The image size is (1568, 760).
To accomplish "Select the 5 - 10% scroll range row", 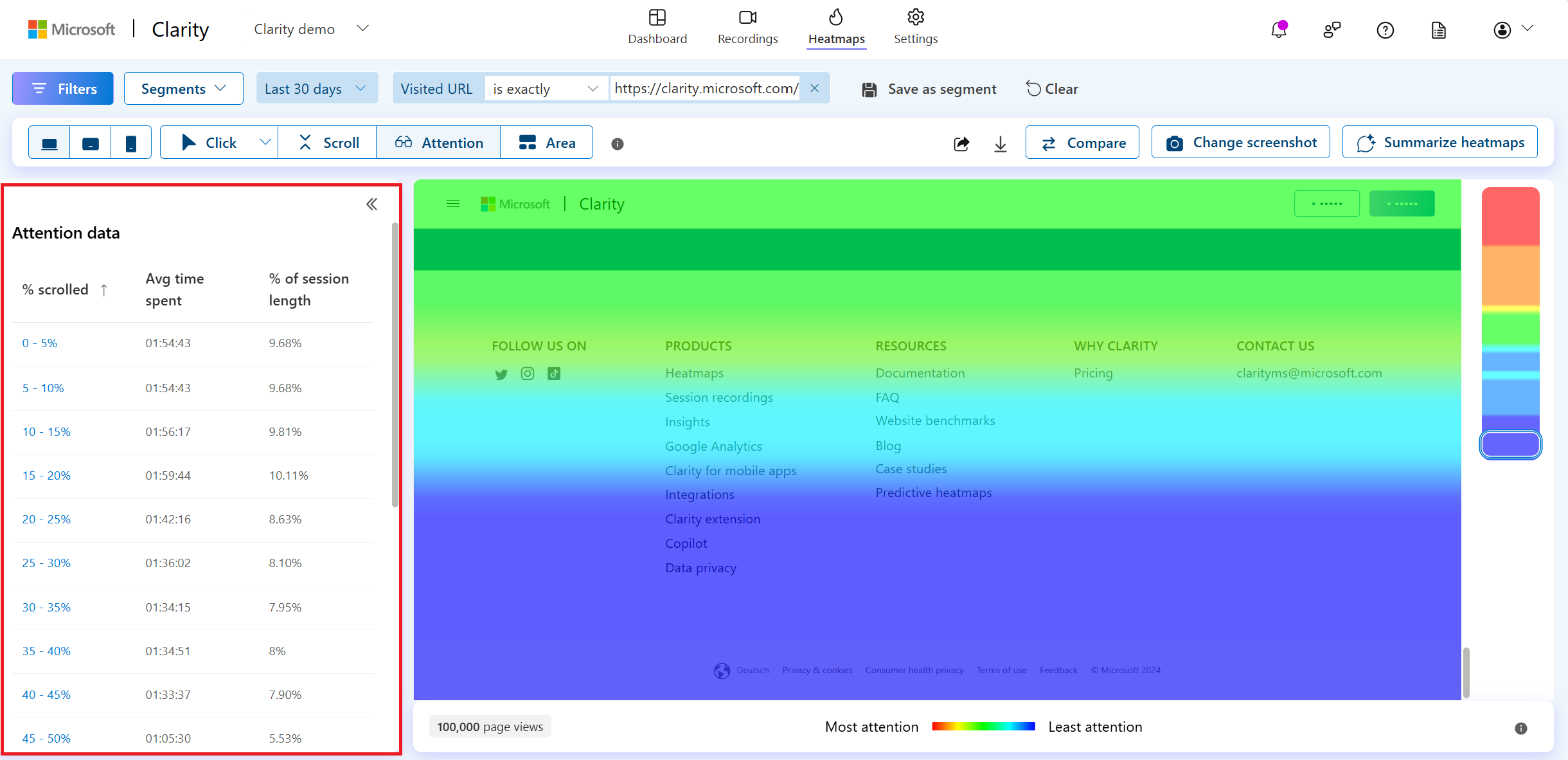I will (193, 388).
